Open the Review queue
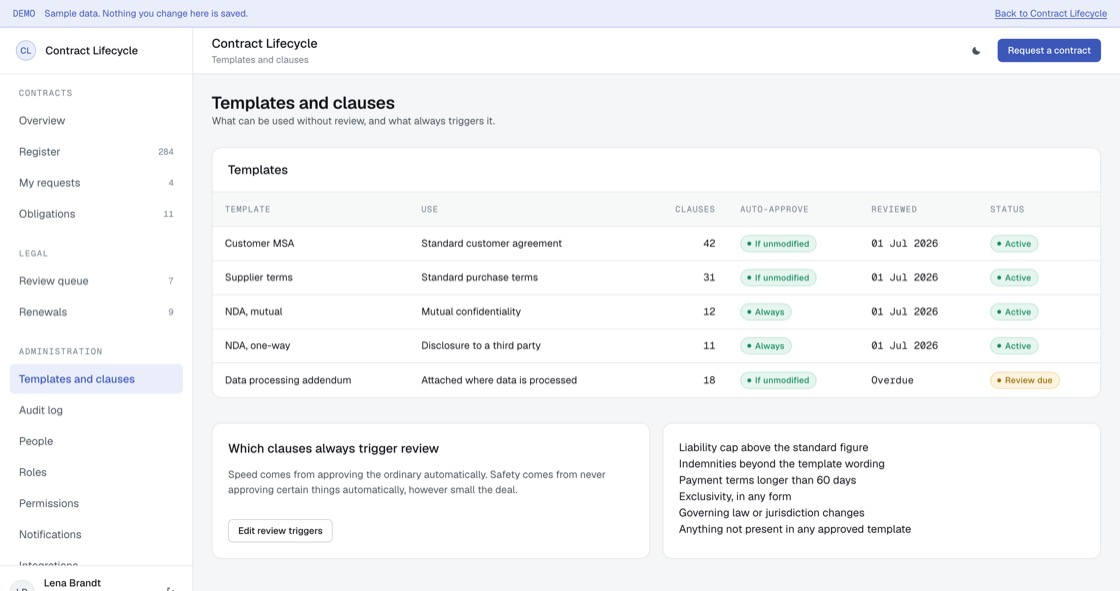 coord(96,281)
